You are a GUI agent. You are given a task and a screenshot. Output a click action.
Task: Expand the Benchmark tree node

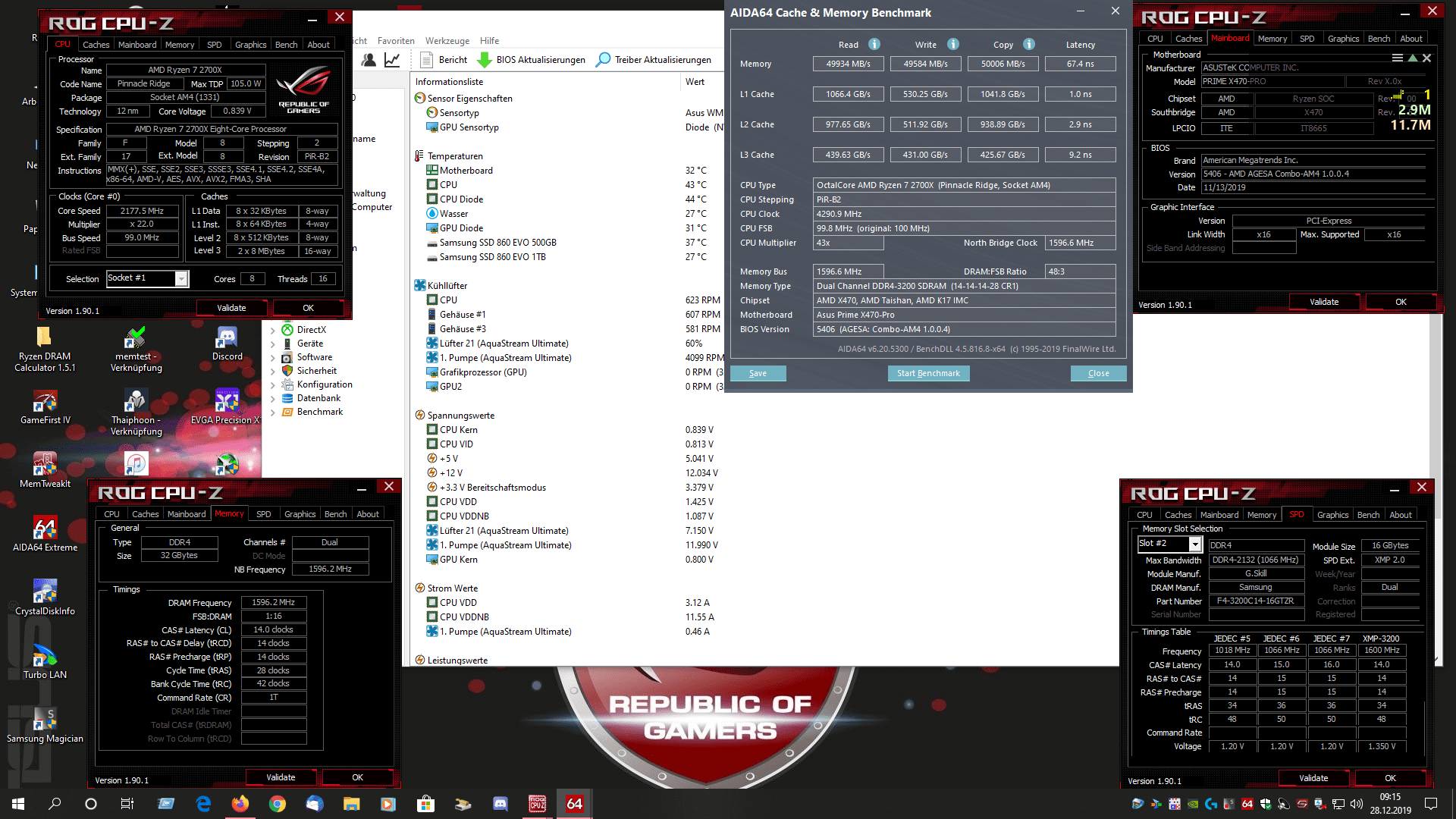click(272, 412)
